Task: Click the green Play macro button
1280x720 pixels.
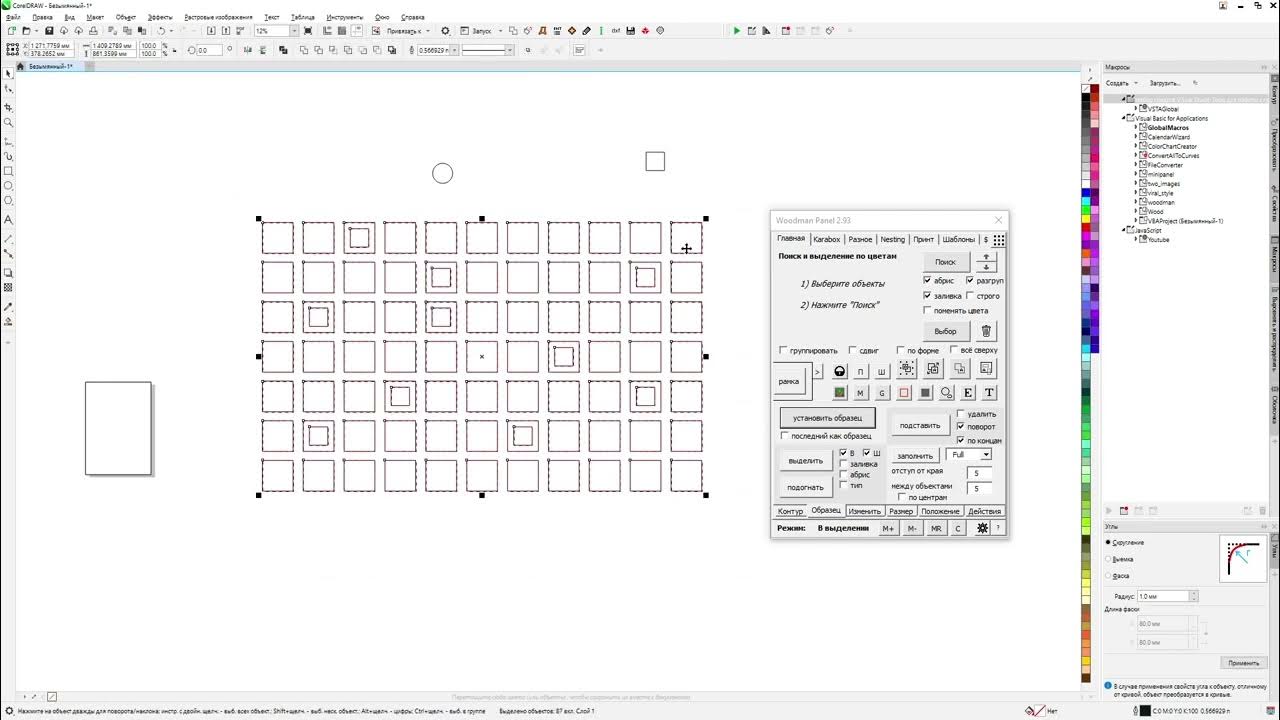Action: click(x=737, y=31)
